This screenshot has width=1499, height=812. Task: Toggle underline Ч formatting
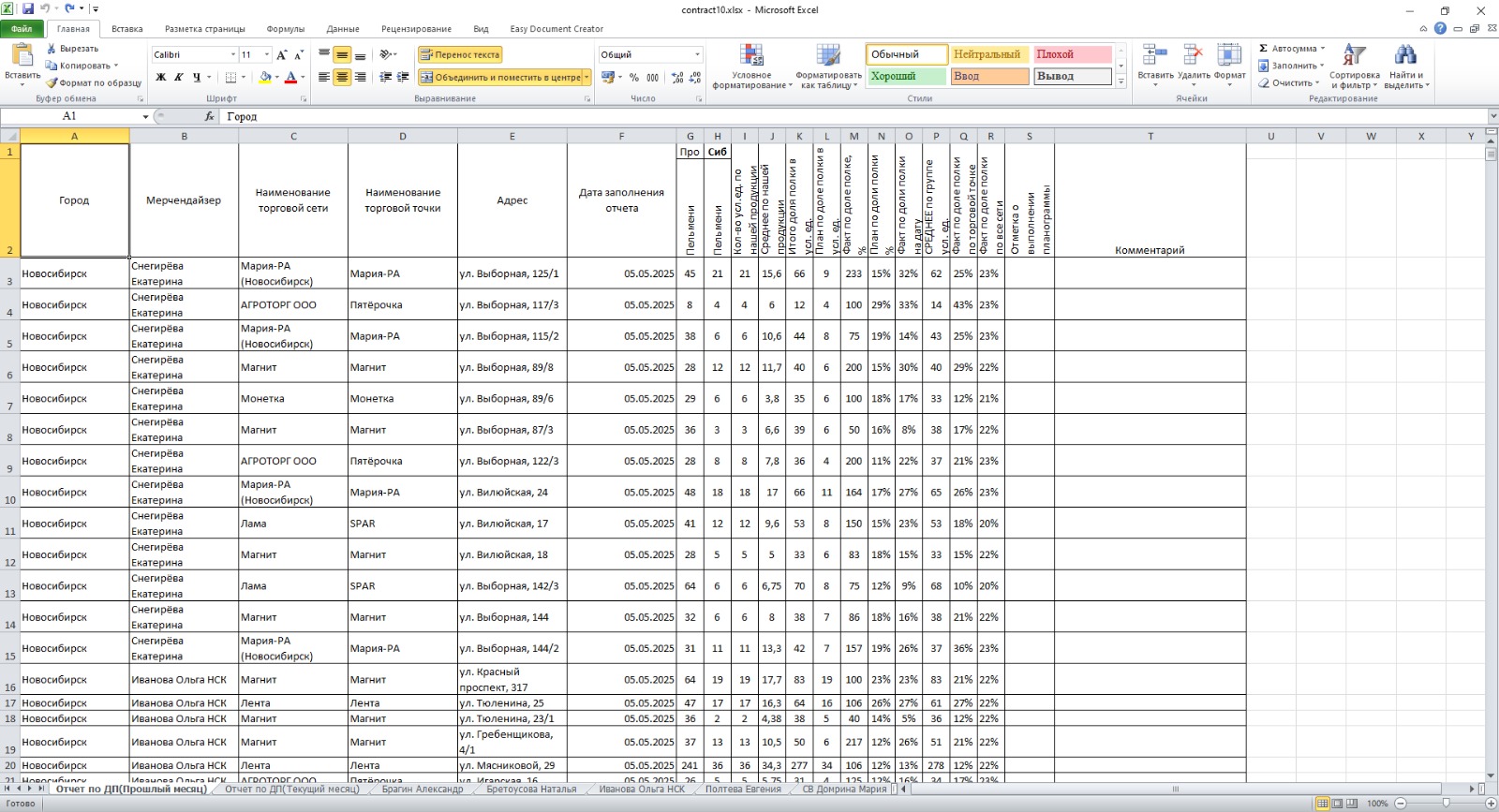coord(196,77)
